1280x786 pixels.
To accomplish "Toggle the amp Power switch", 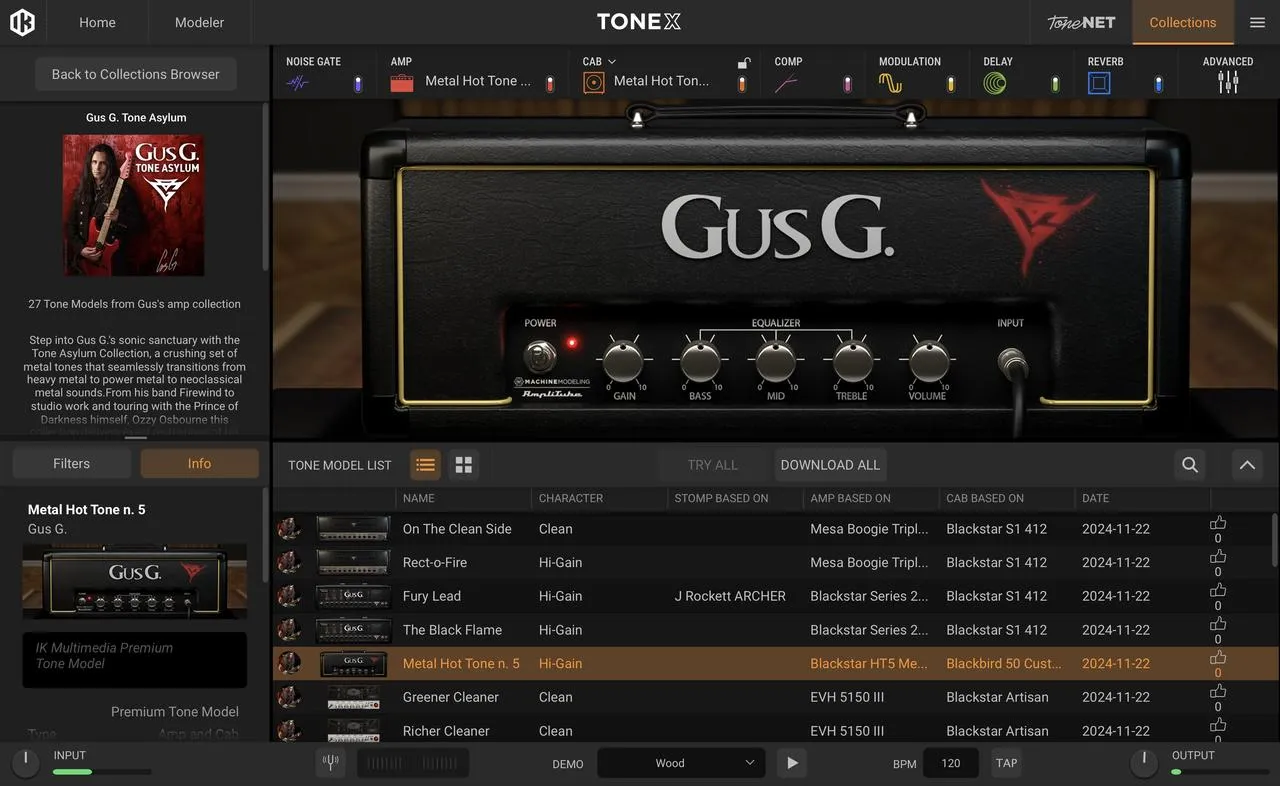I will tap(541, 355).
